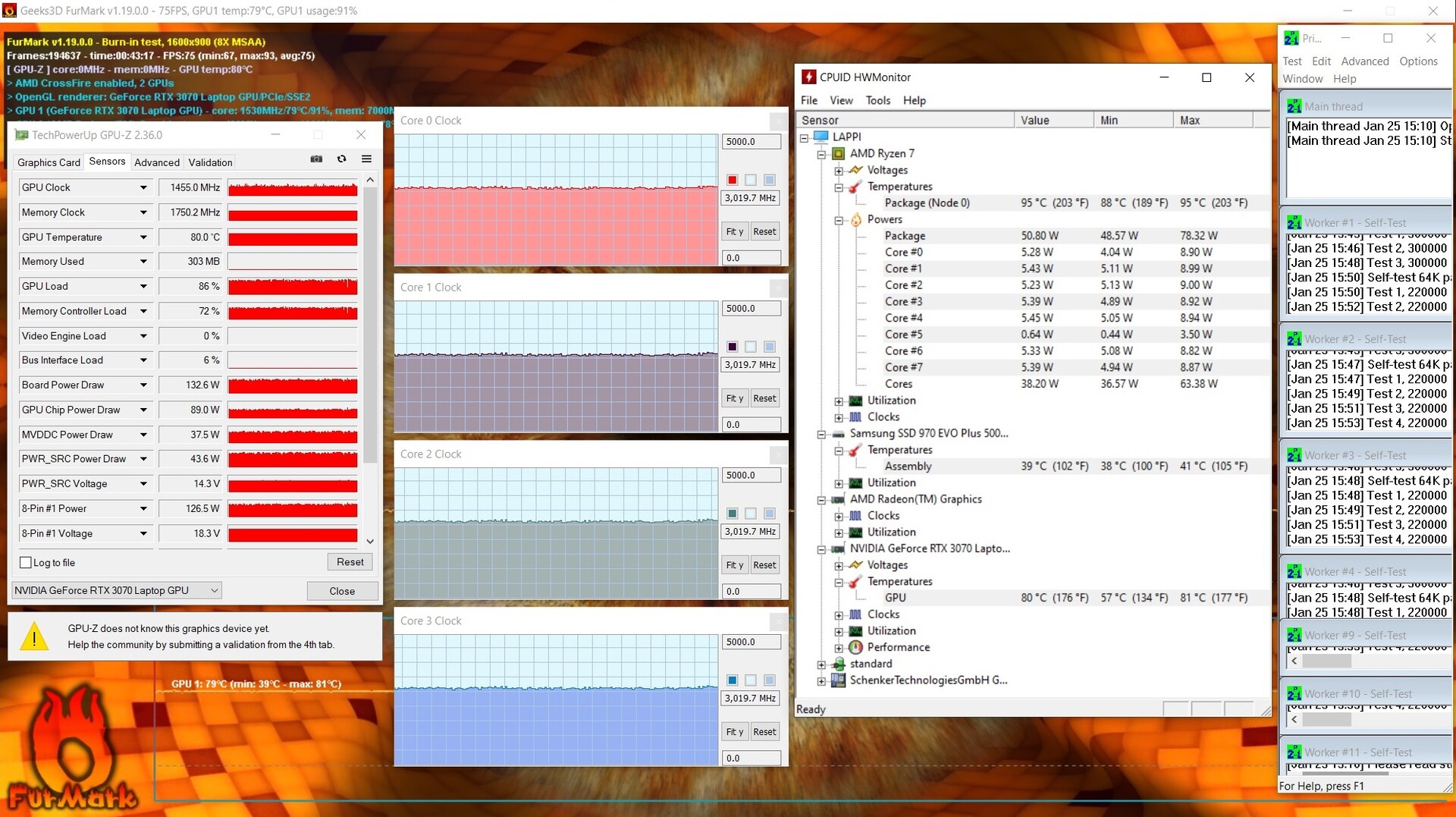Click the Prime95 application title icon
The height and width of the screenshot is (817, 1456).
[1291, 38]
